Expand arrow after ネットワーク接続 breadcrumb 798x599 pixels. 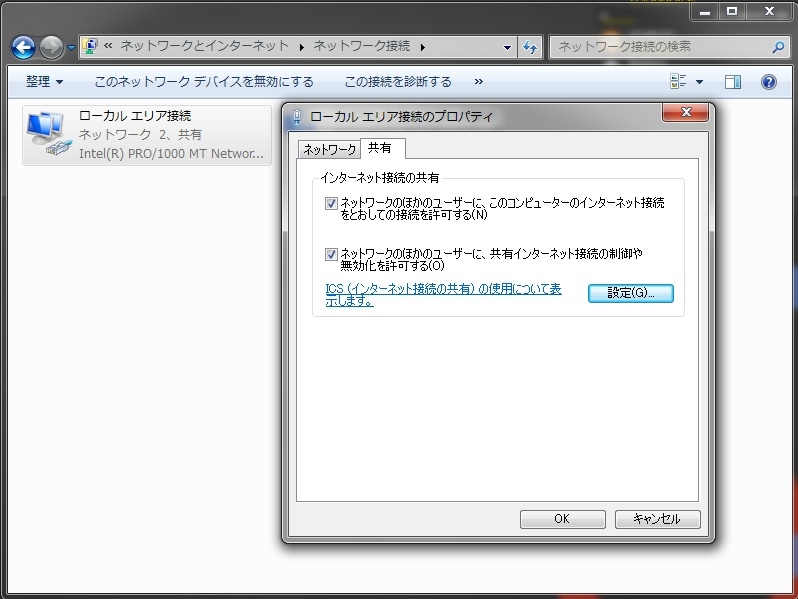(423, 47)
